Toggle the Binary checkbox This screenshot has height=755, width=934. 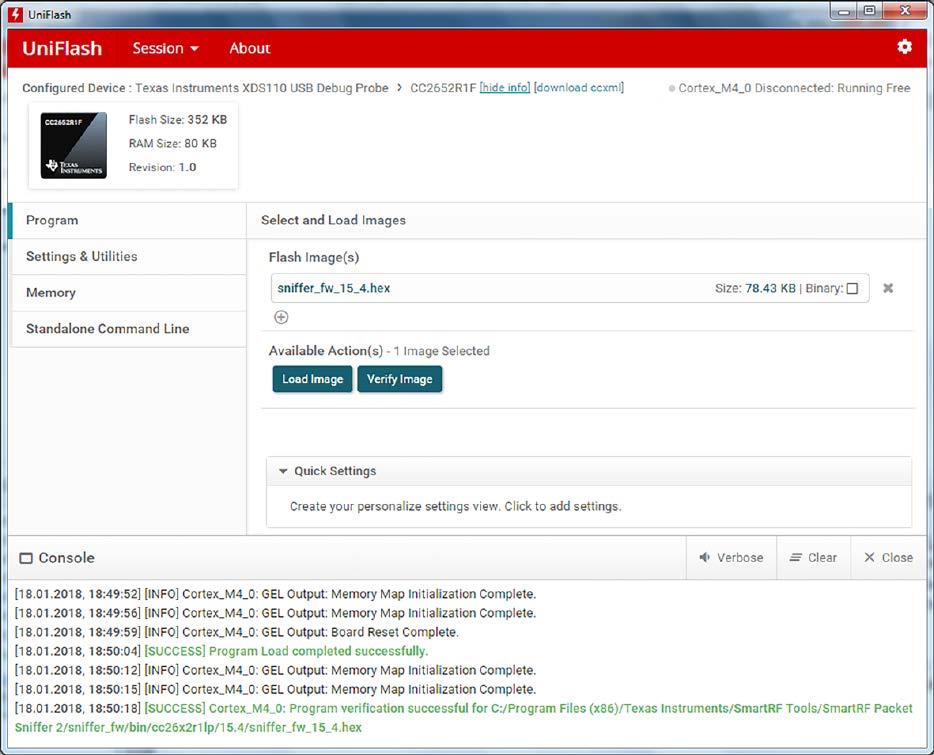[852, 288]
